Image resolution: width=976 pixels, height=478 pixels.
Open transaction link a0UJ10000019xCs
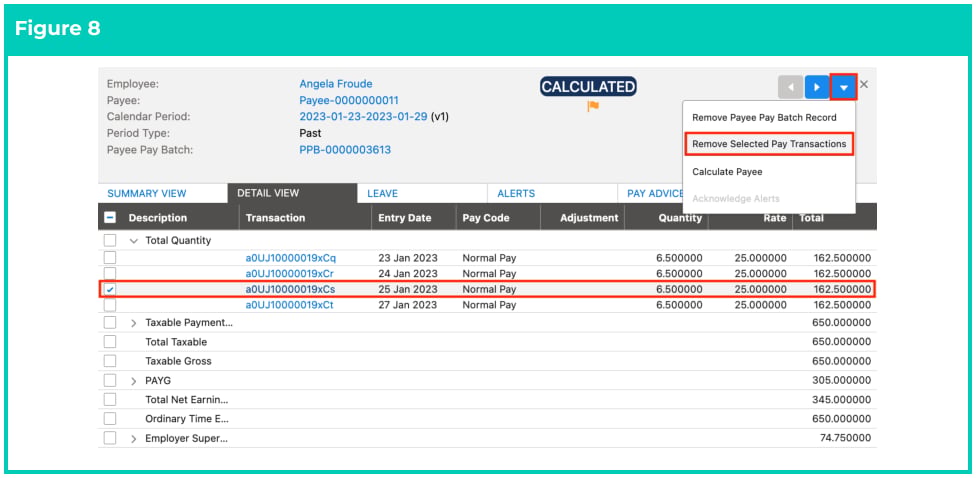pyautogui.click(x=291, y=289)
